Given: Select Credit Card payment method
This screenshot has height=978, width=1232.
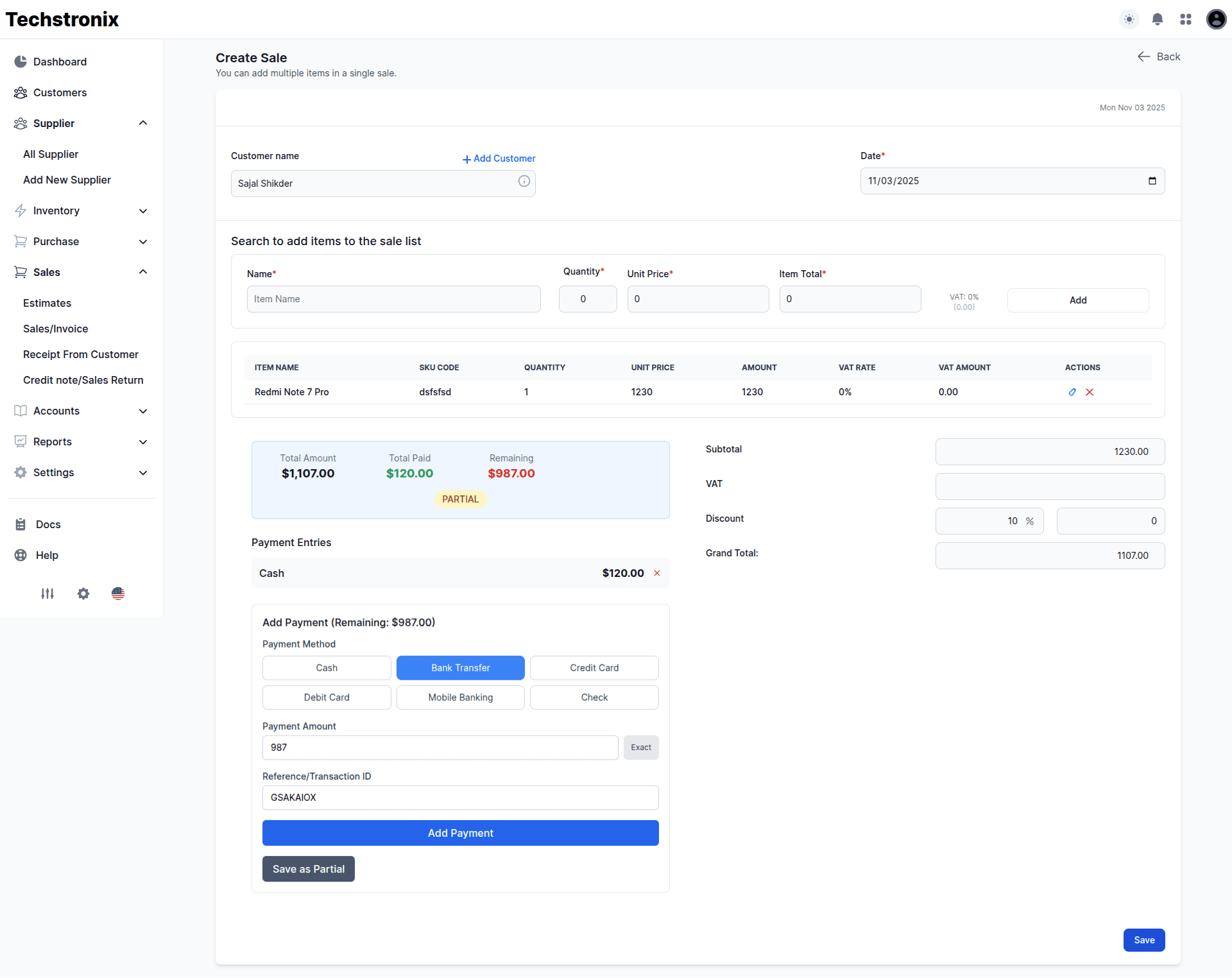Looking at the screenshot, I should pos(594,667).
